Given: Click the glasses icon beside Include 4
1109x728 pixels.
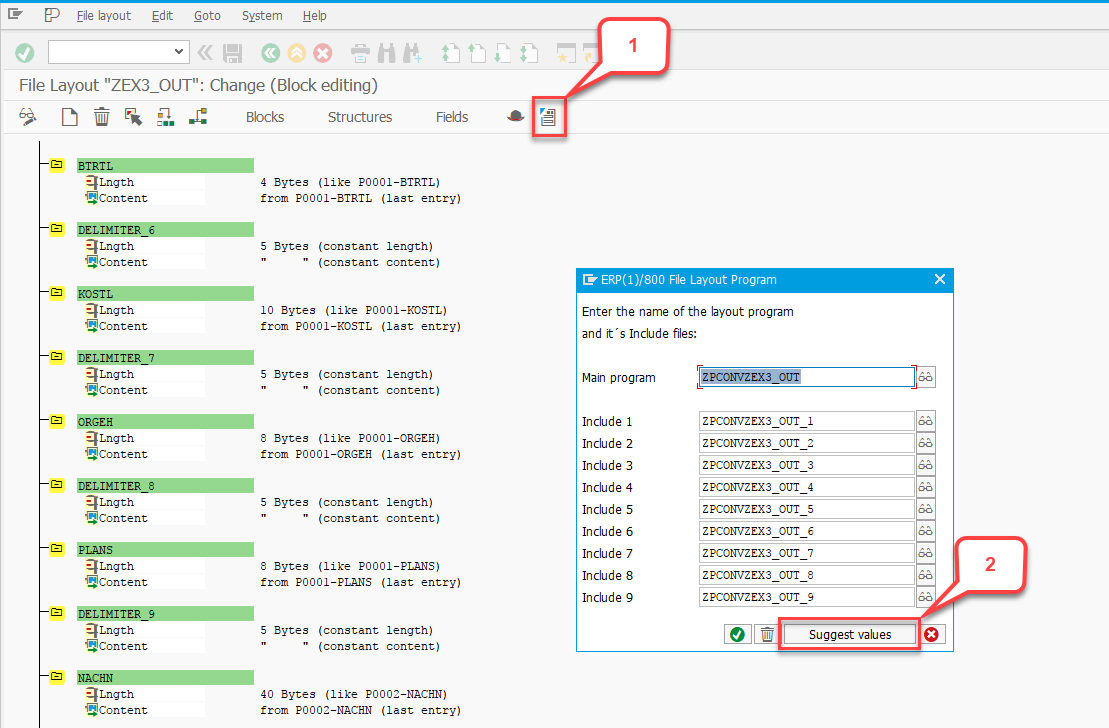Looking at the screenshot, I should [x=926, y=487].
